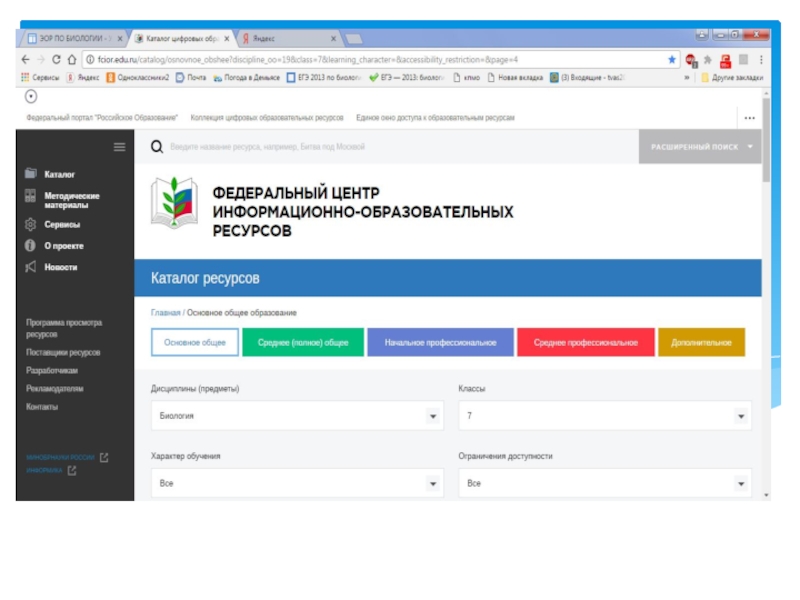800x600 pixels.
Task: Select the Среднее профессиональное tab
Action: (586, 342)
